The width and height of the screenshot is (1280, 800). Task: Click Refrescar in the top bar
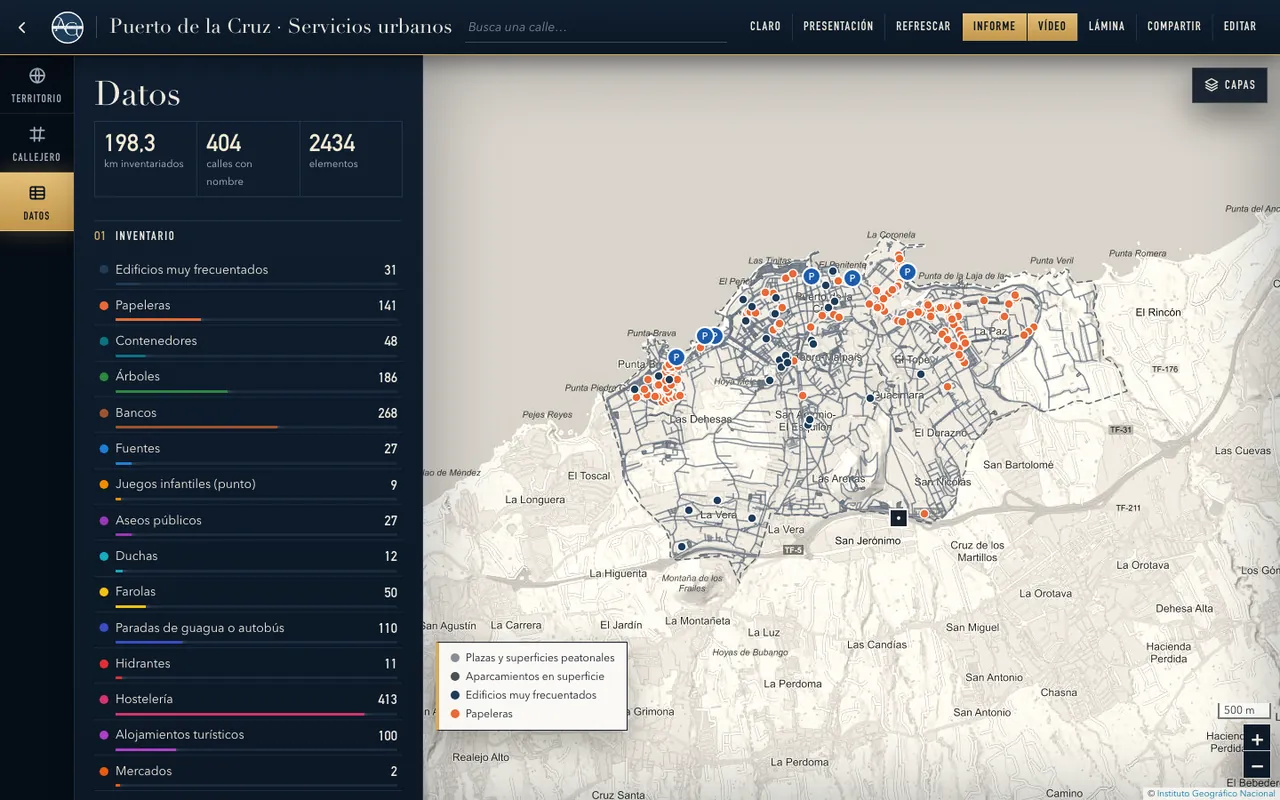(923, 27)
